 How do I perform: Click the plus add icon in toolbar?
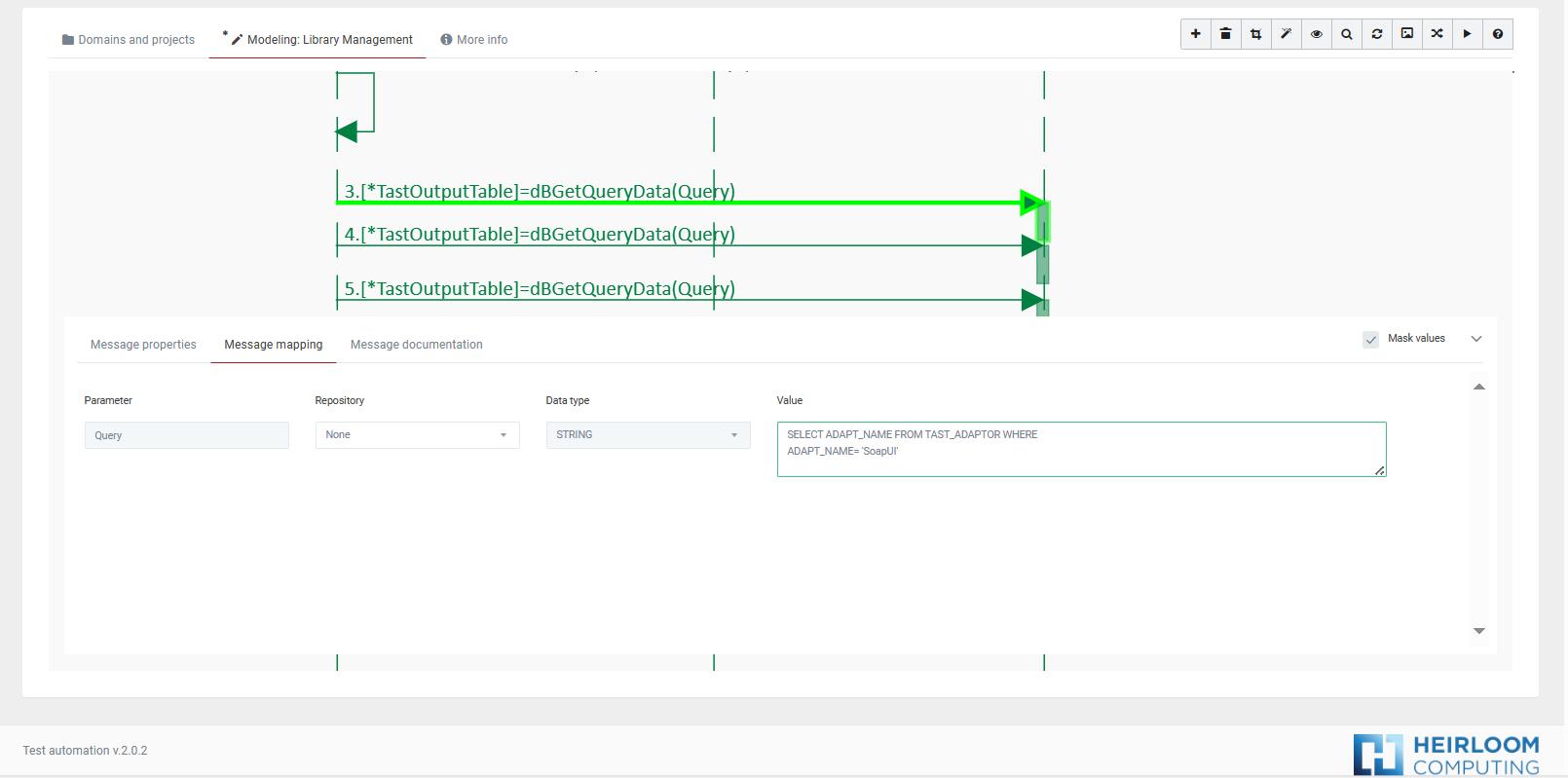[x=1196, y=34]
